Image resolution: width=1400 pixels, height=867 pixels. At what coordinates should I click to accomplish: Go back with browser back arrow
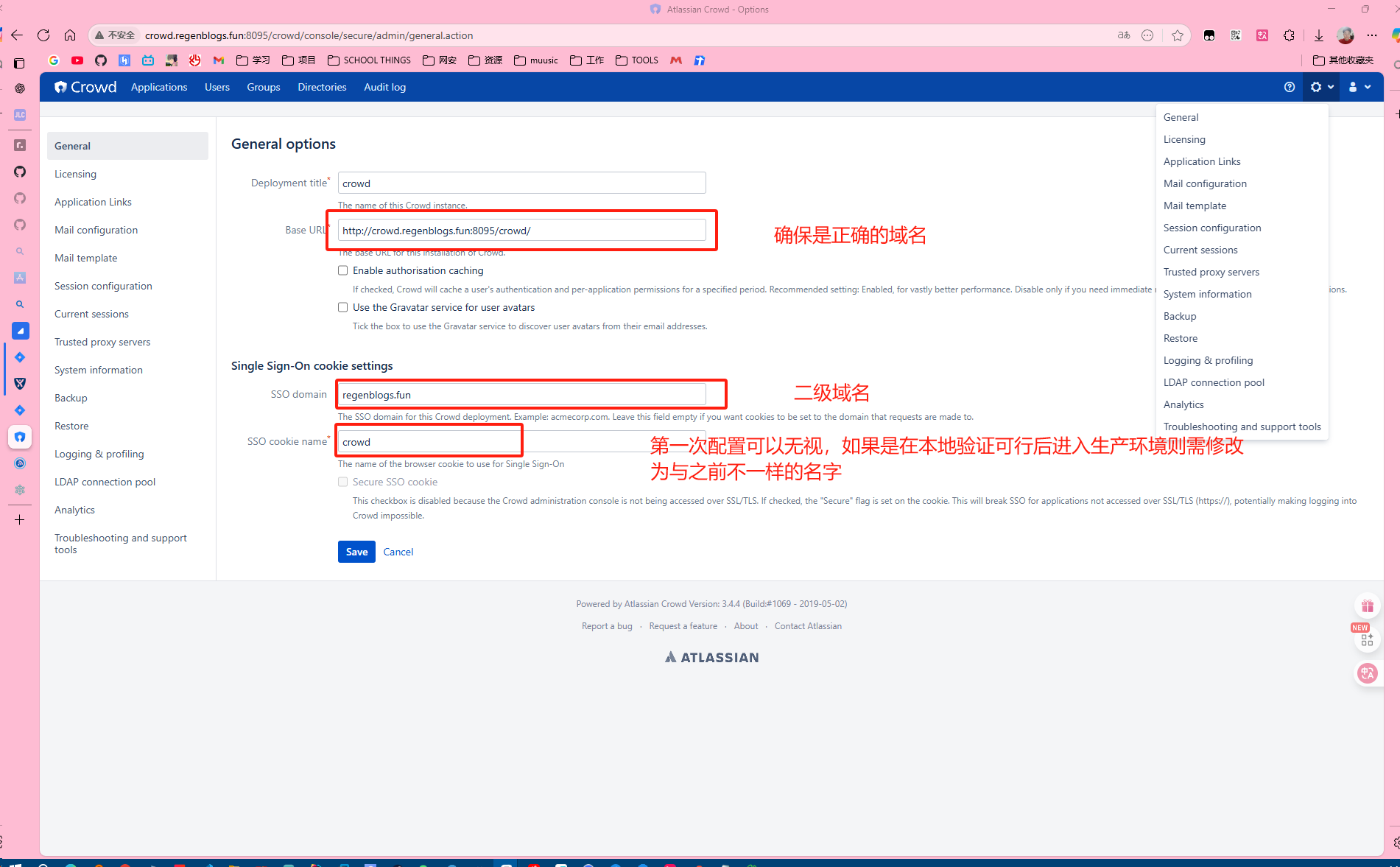point(16,35)
